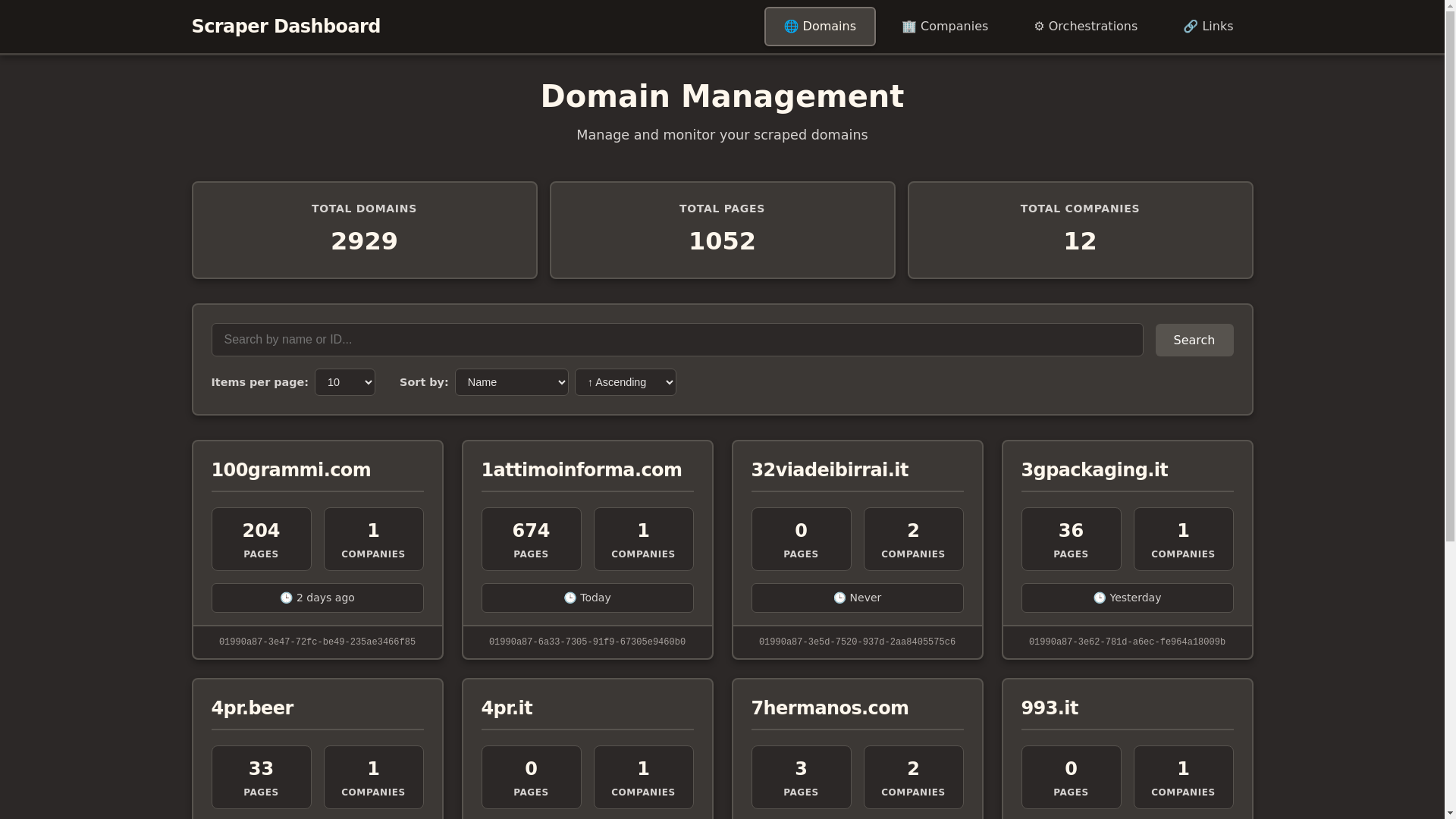Click the clock icon next to 2 days ago
The height and width of the screenshot is (819, 1456).
click(x=286, y=598)
